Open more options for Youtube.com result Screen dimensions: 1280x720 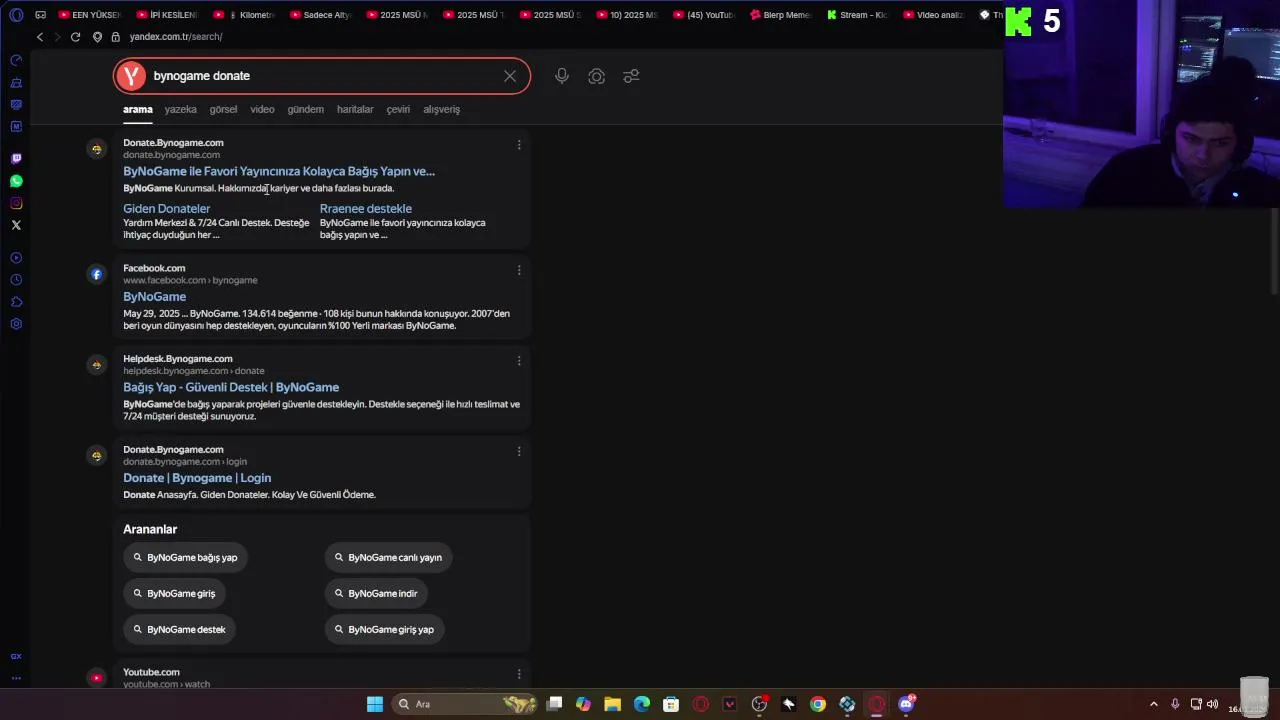pos(519,675)
